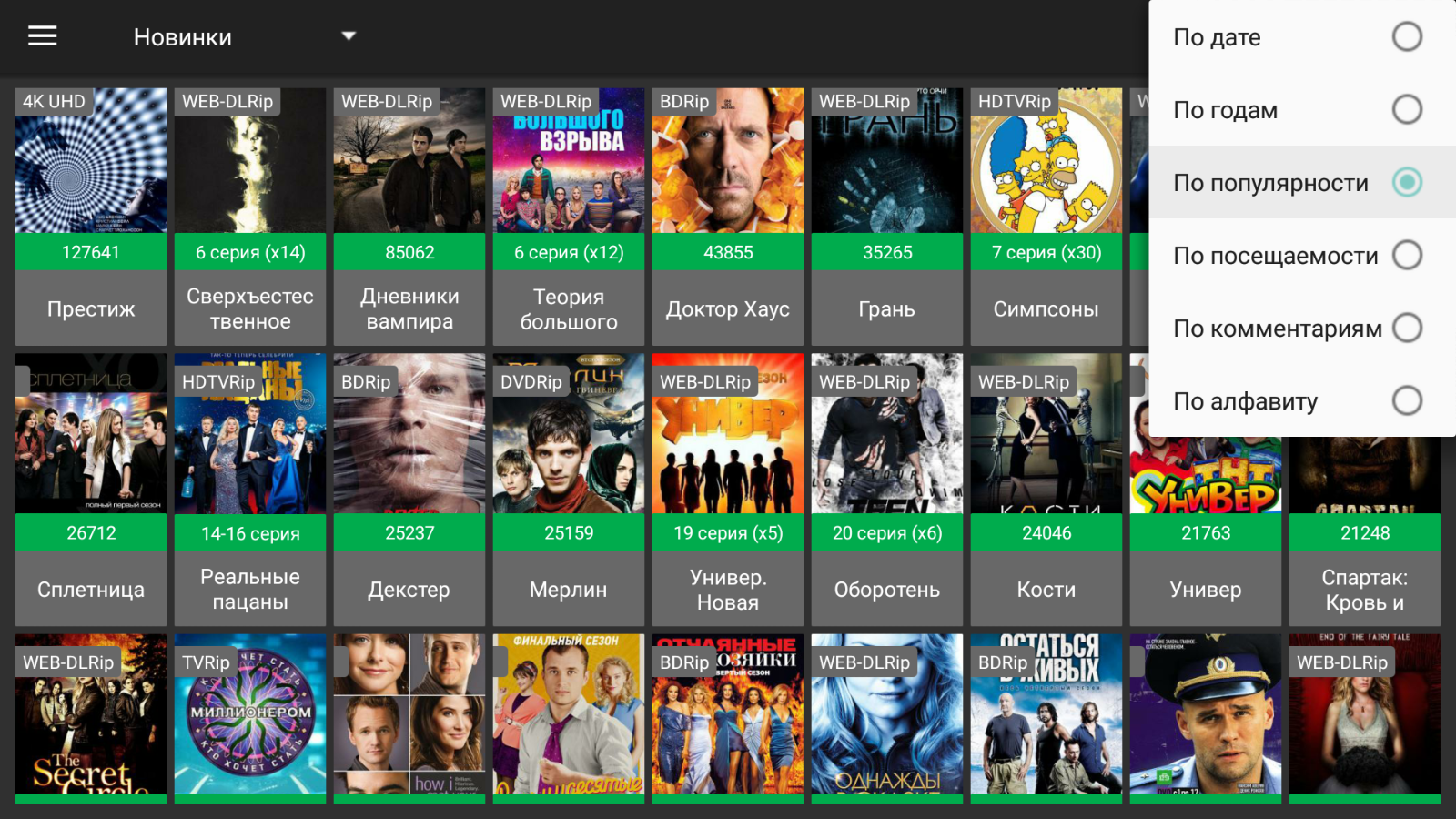Open the Престиж movie poster
1456x819 pixels.
91,161
